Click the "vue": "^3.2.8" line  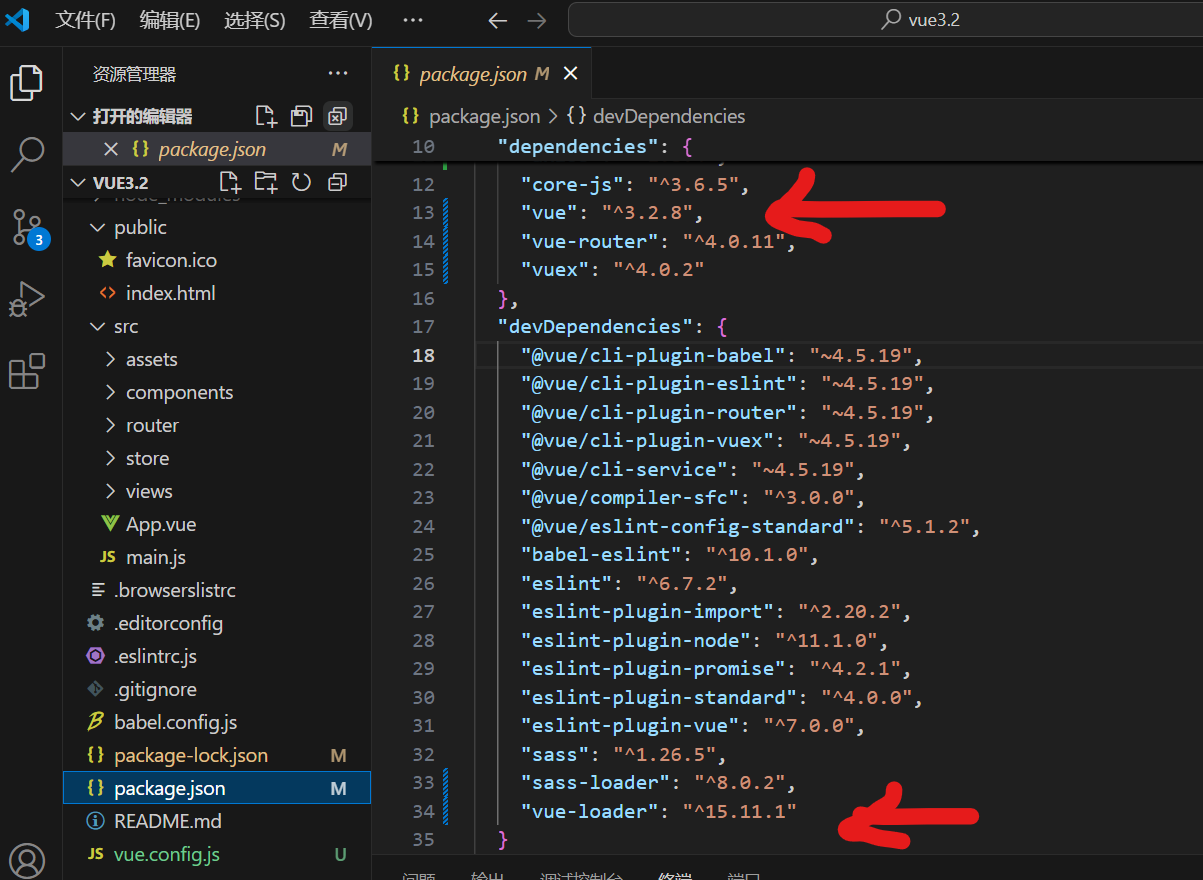[x=612, y=212]
